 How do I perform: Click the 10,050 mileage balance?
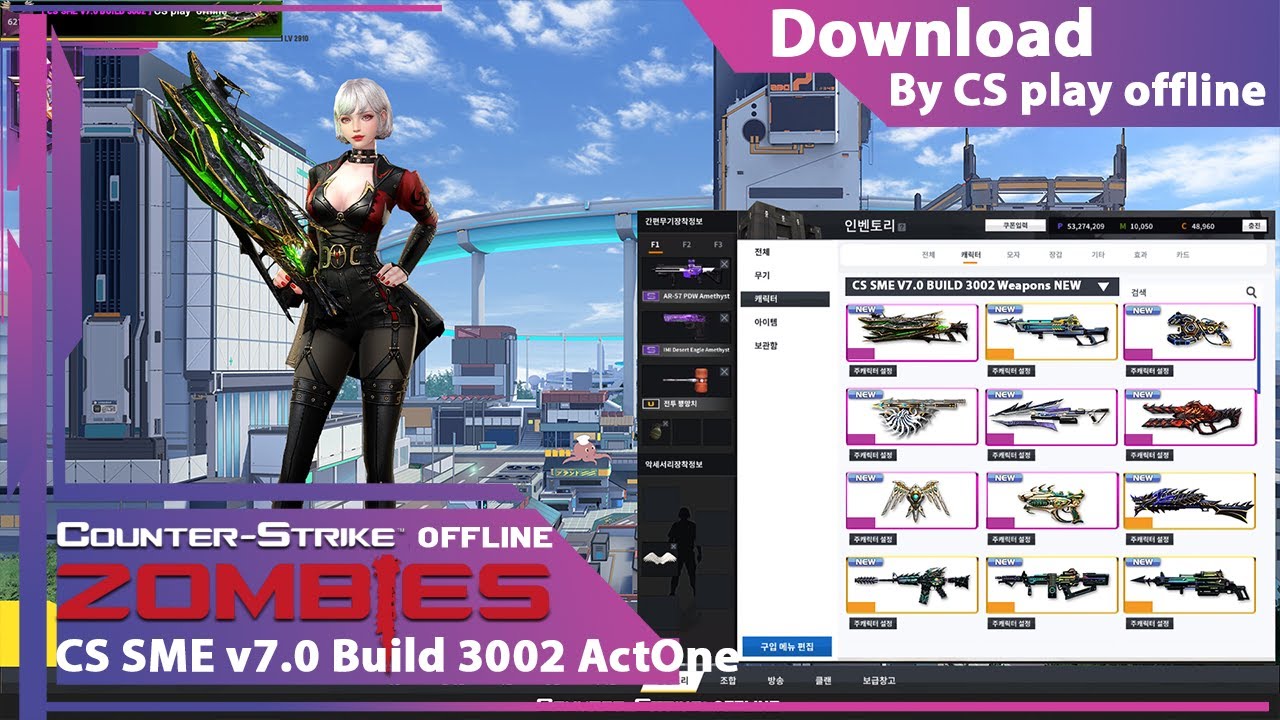[x=1142, y=227]
